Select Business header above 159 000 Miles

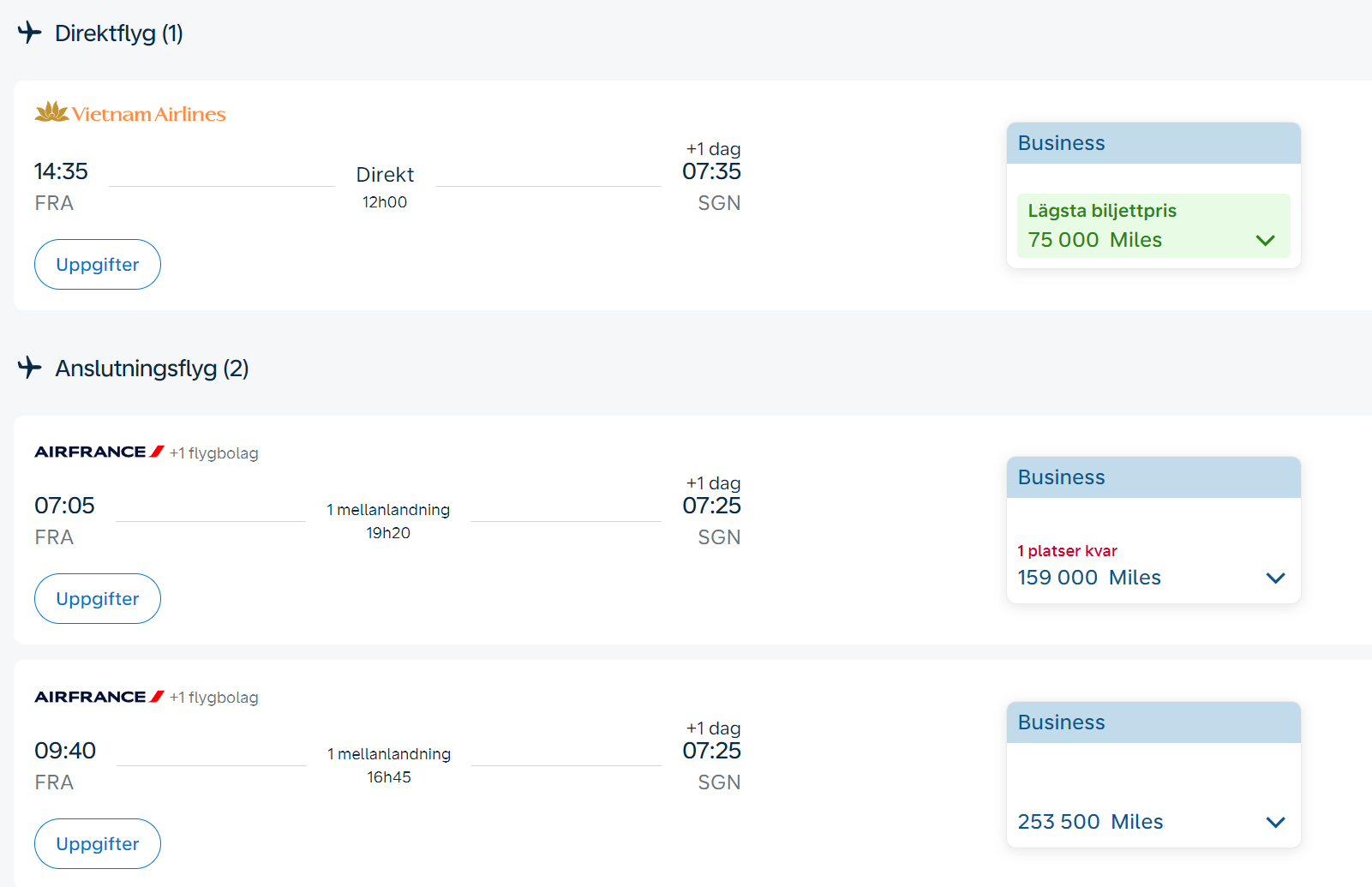coord(1061,477)
